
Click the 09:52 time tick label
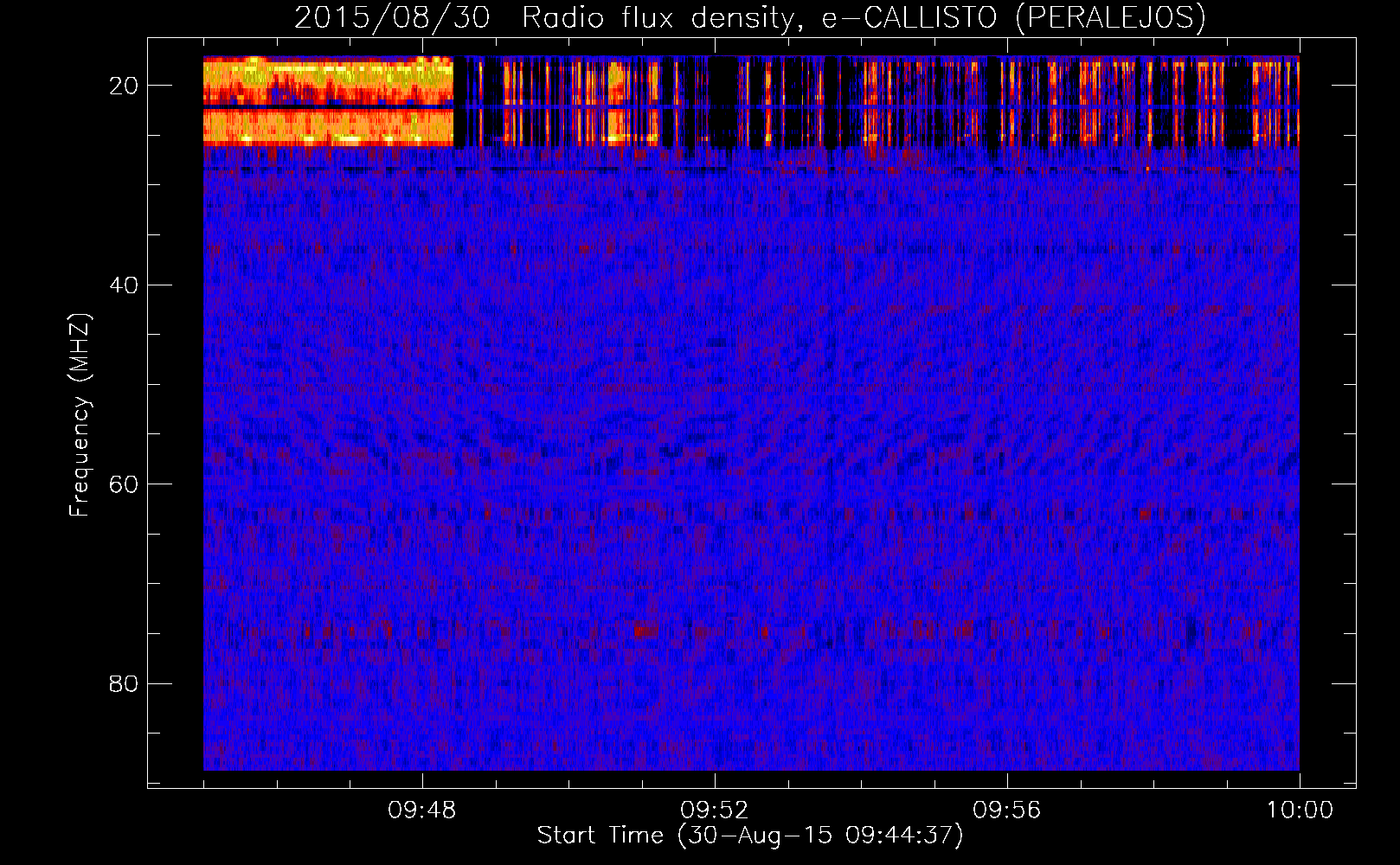pos(715,811)
